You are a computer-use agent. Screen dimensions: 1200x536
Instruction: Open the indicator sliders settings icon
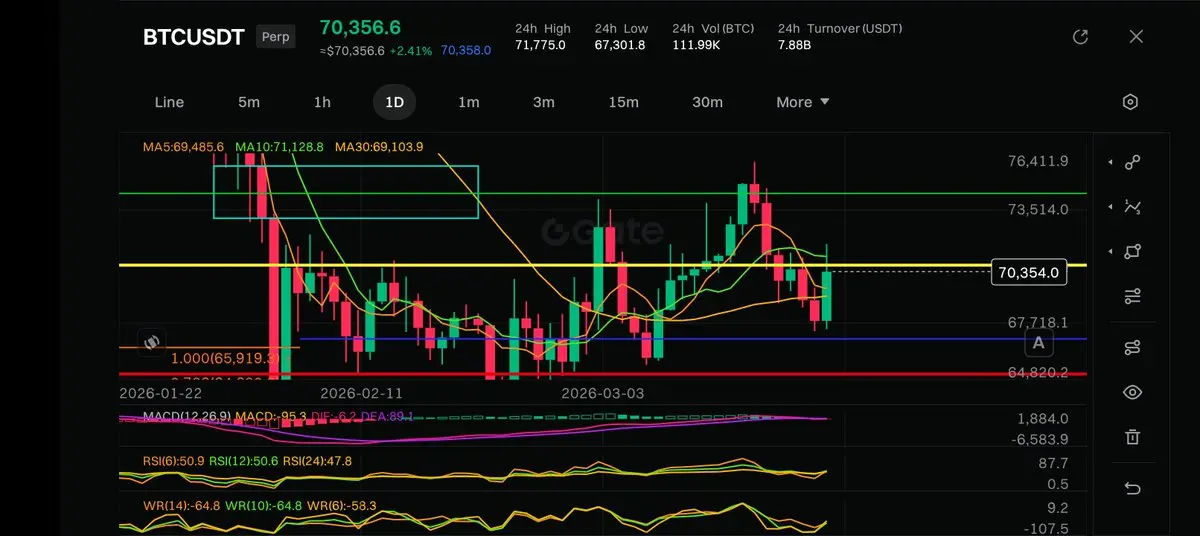point(1132,296)
